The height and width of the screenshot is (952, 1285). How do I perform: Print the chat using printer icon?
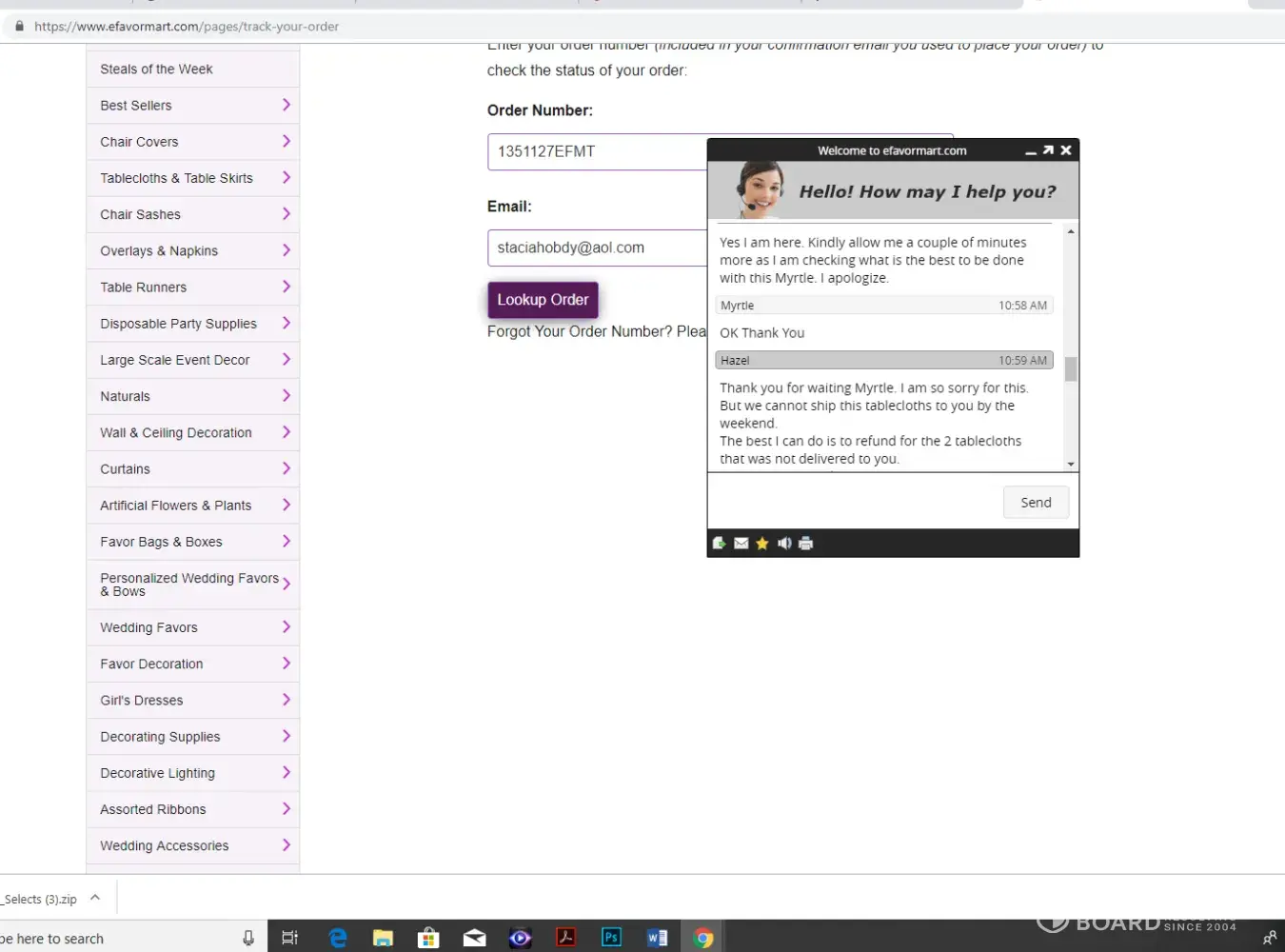806,544
